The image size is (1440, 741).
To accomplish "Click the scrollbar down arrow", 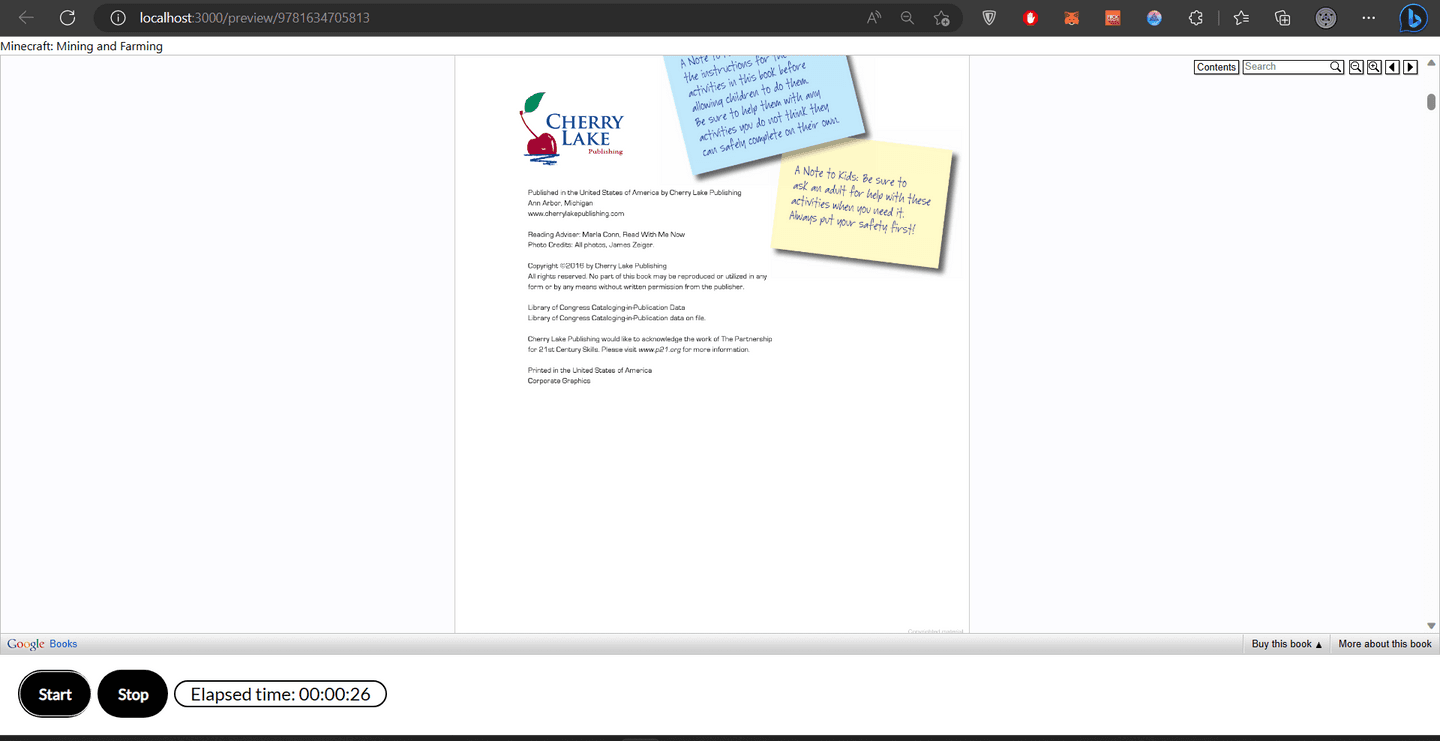I will [x=1431, y=626].
